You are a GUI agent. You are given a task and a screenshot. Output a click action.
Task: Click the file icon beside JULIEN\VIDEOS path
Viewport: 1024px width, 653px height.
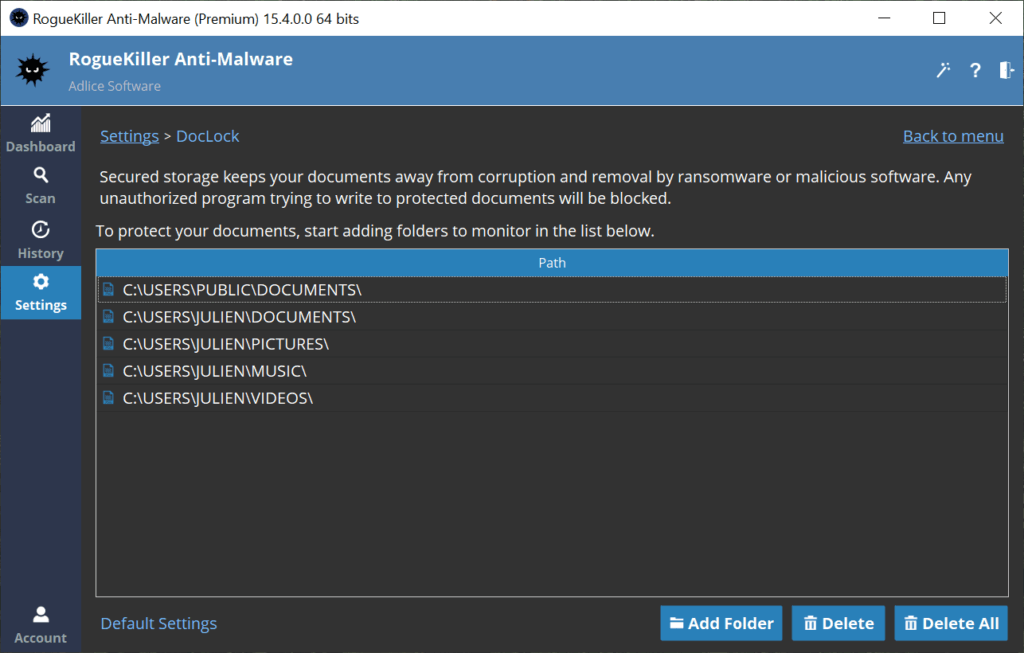click(x=109, y=398)
